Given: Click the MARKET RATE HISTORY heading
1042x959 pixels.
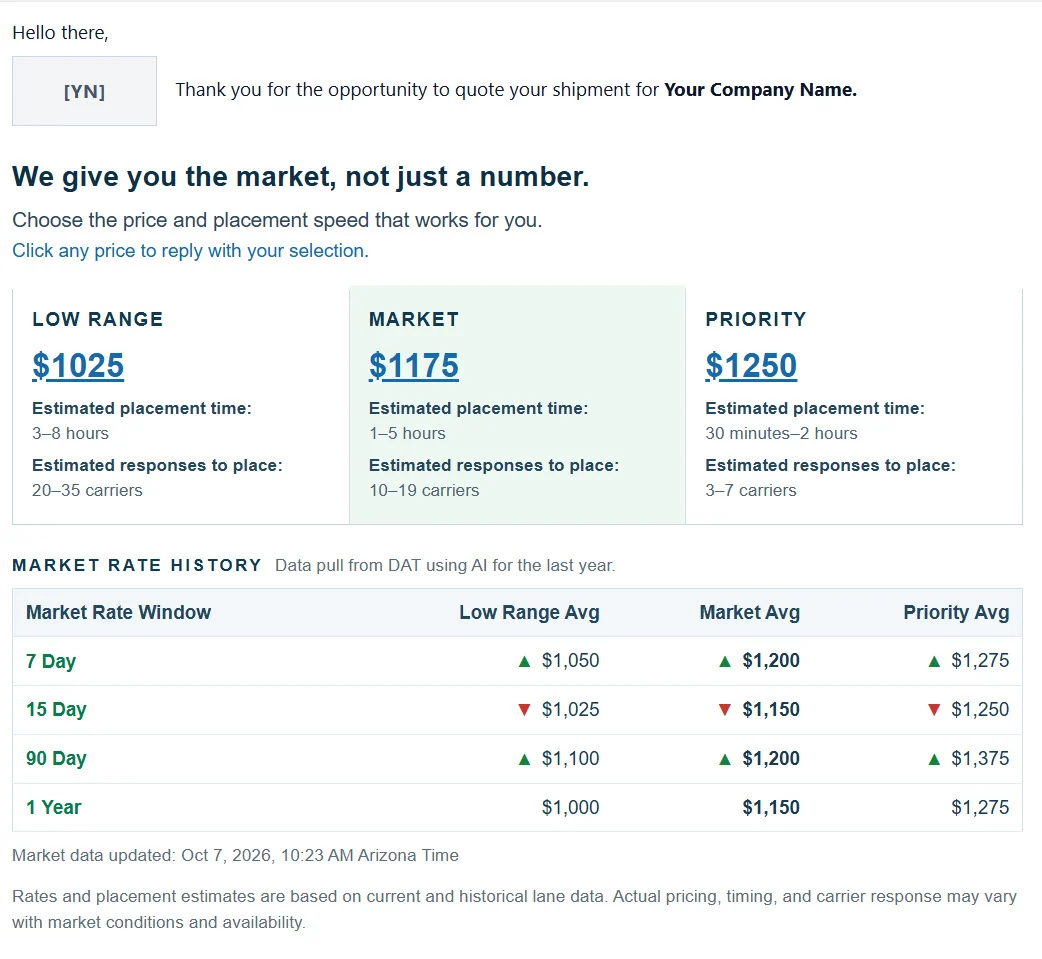Looking at the screenshot, I should 137,565.
